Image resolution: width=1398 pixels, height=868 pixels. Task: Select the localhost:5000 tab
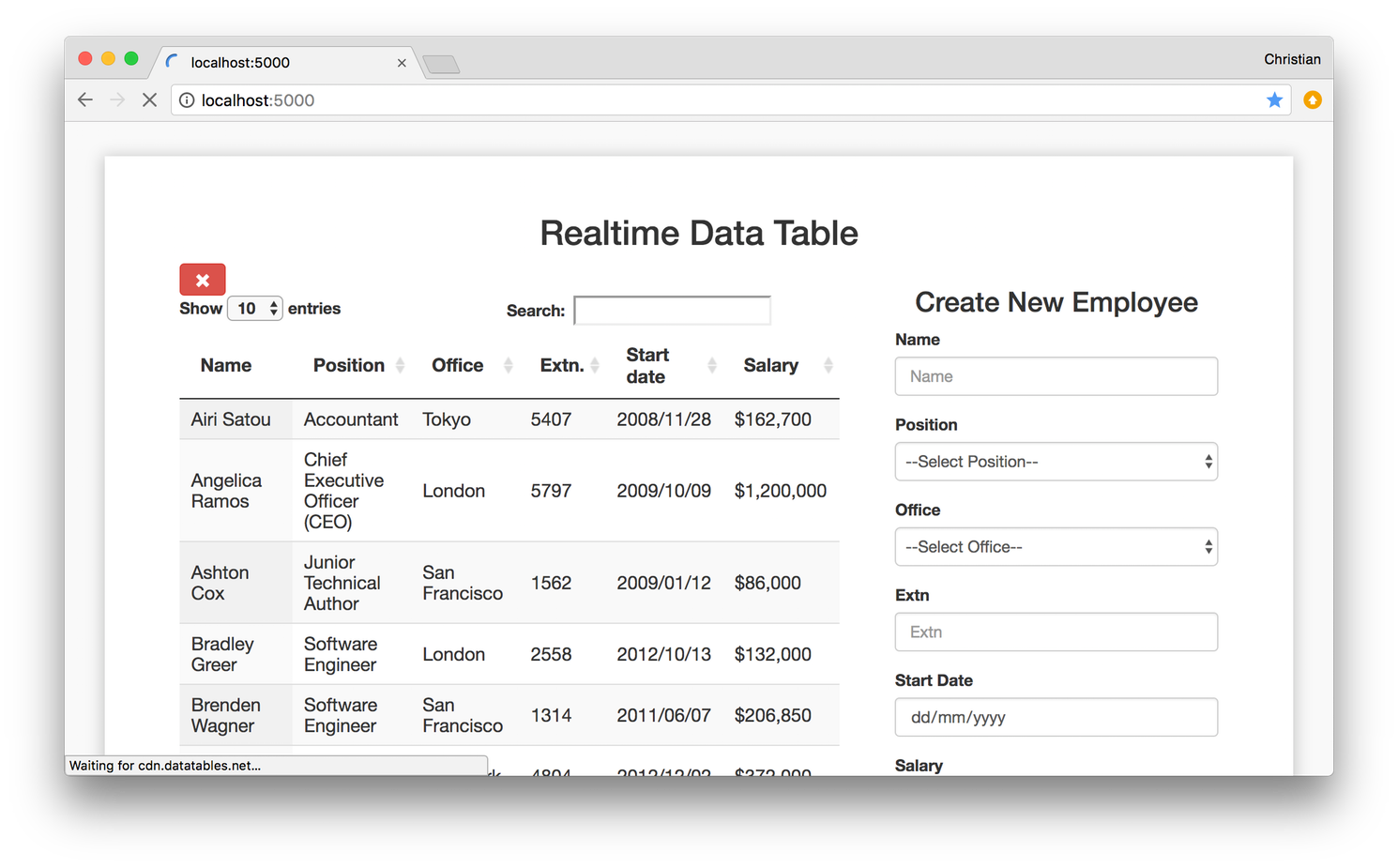[x=286, y=62]
